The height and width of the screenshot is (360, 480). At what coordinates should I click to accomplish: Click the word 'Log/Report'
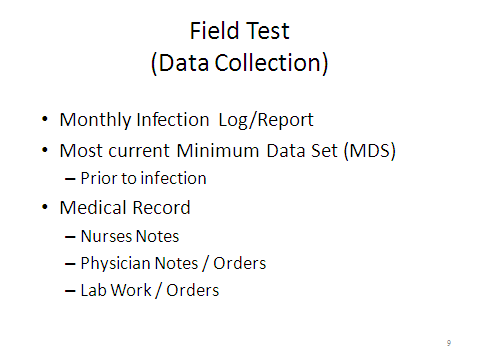point(266,120)
